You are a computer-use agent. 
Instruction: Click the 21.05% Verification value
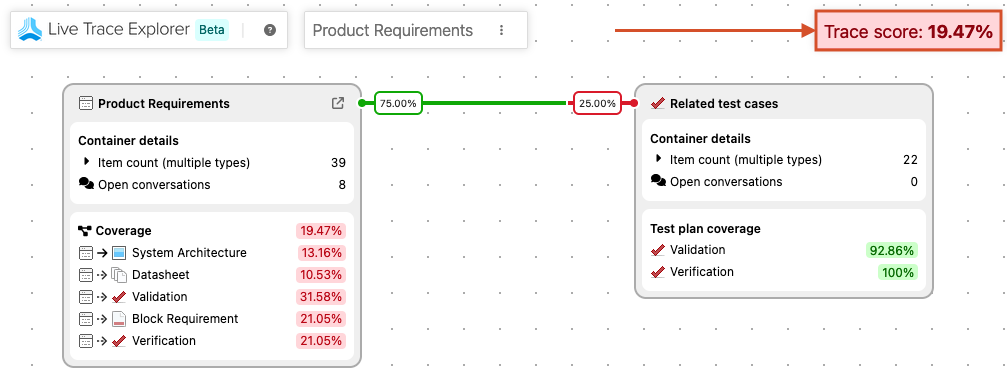321,340
